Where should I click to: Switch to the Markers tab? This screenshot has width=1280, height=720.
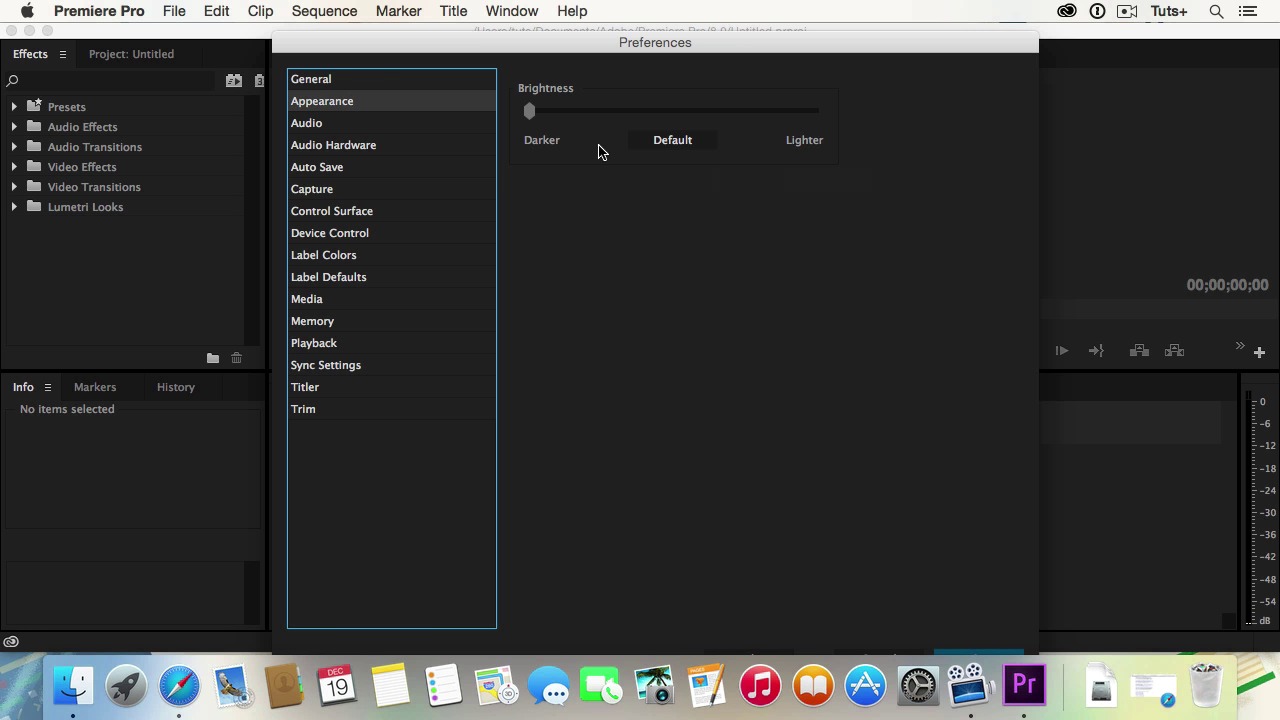(95, 387)
